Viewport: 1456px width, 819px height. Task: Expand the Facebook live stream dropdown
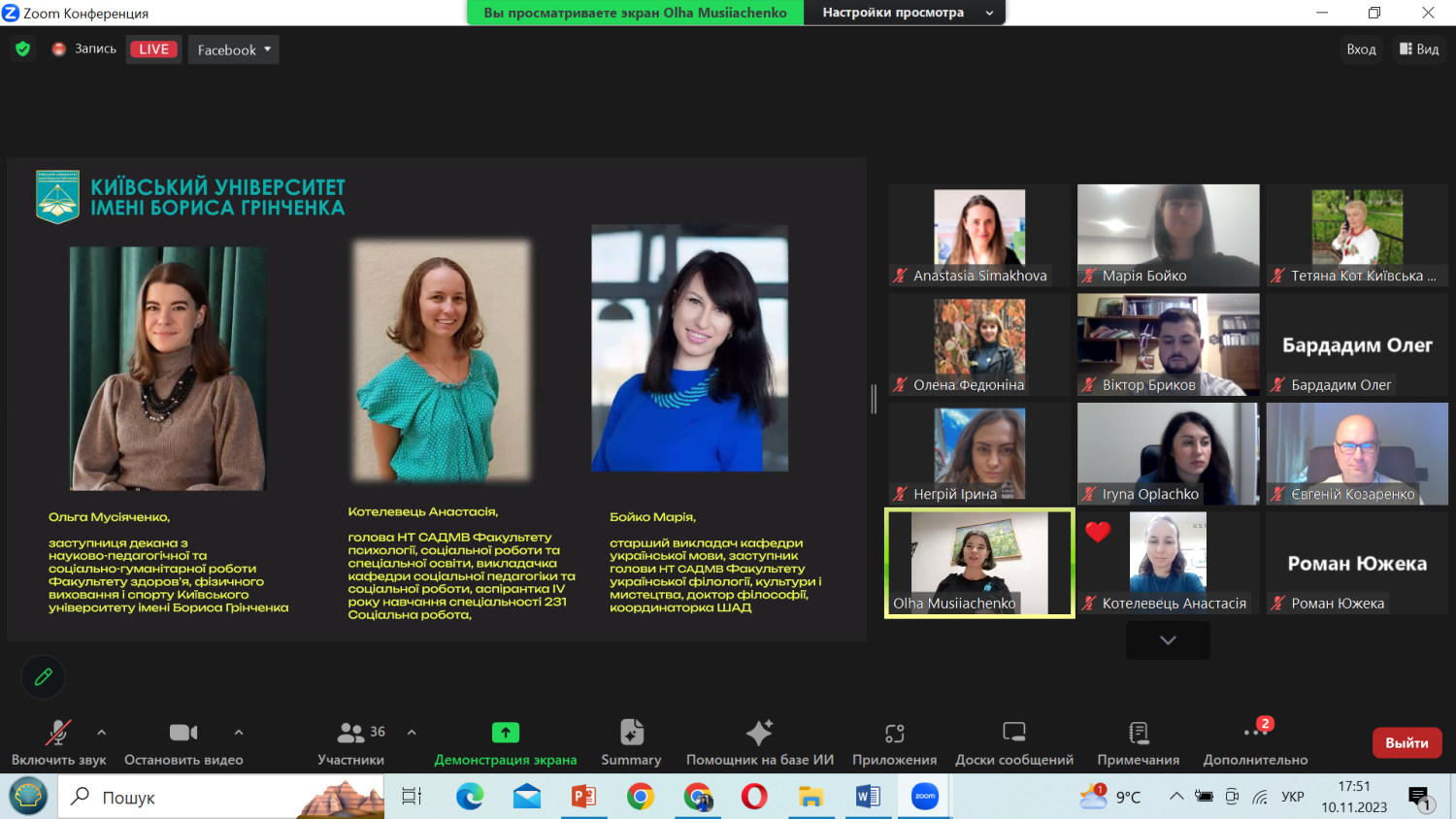[x=233, y=49]
